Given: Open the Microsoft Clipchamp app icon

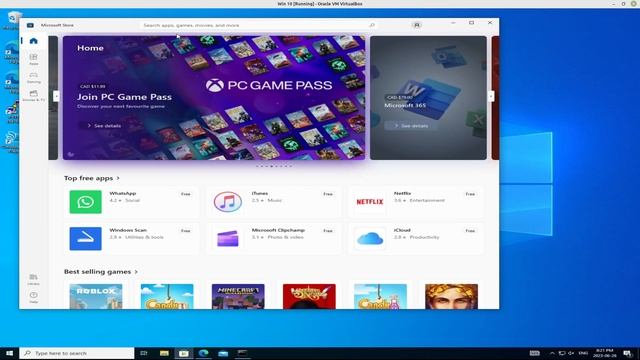Looking at the screenshot, I should 228,238.
